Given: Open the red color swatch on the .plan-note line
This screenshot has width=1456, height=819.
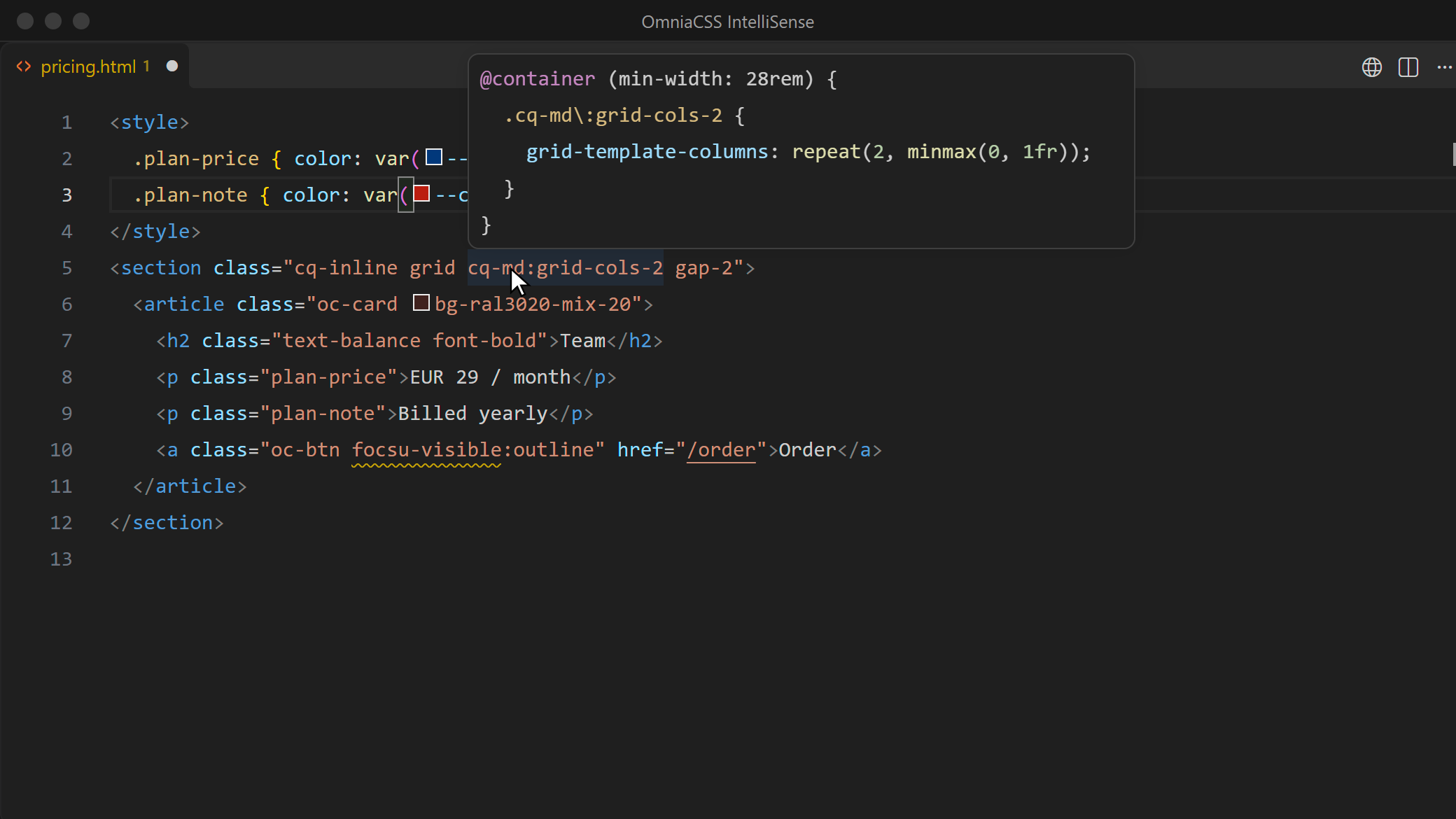Looking at the screenshot, I should 421,193.
